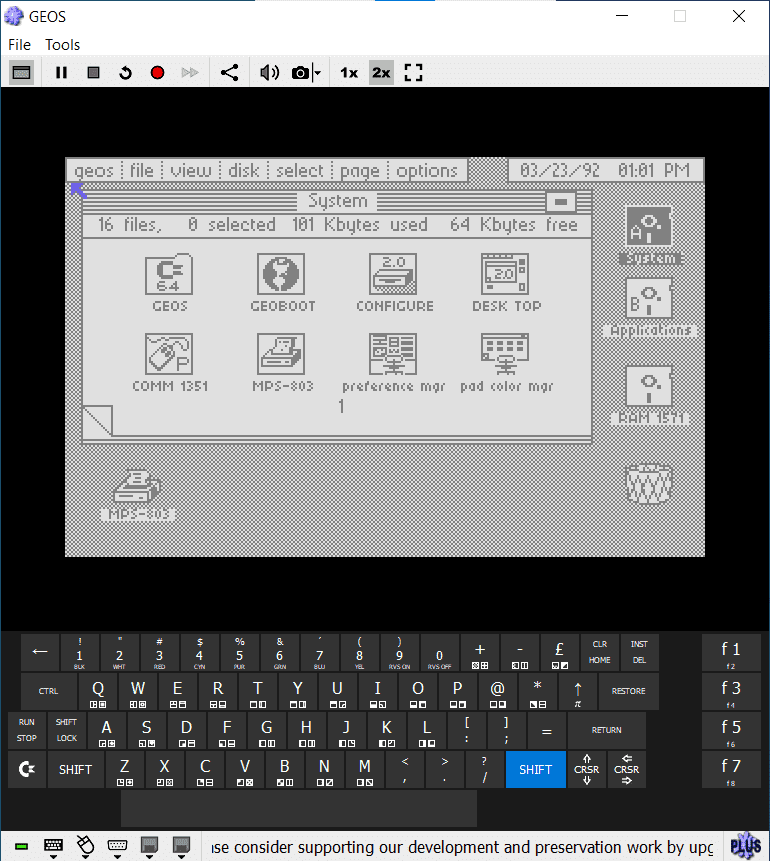The width and height of the screenshot is (770, 861).
Task: Close the System disk window box
Action: tap(561, 202)
